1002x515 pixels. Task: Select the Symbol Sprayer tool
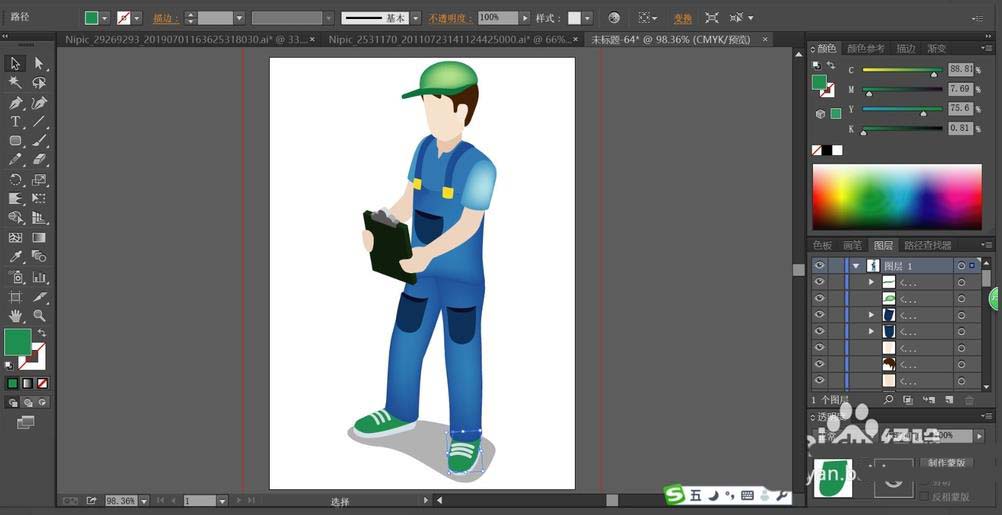point(16,277)
